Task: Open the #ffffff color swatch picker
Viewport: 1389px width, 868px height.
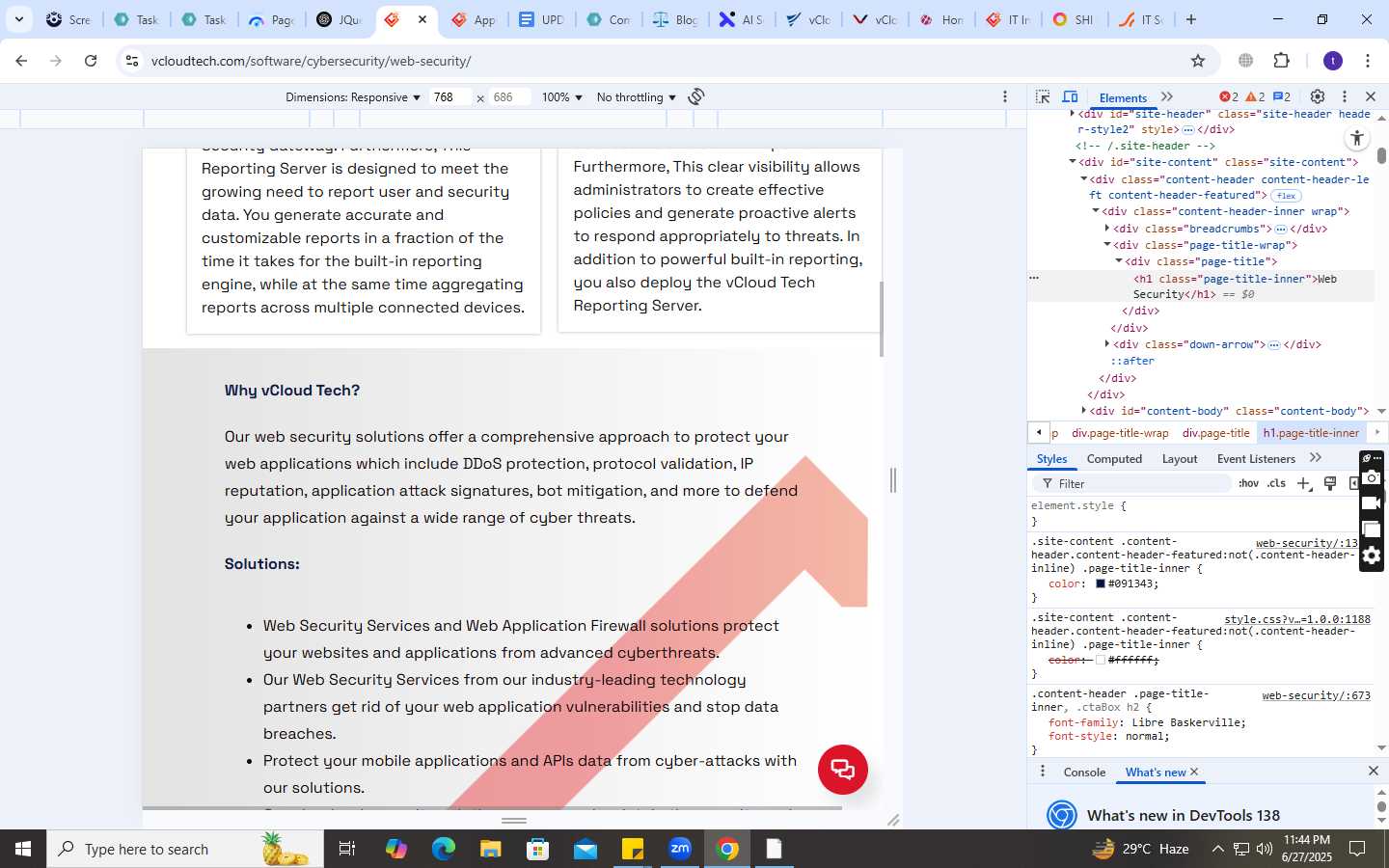Action: coord(1100,660)
